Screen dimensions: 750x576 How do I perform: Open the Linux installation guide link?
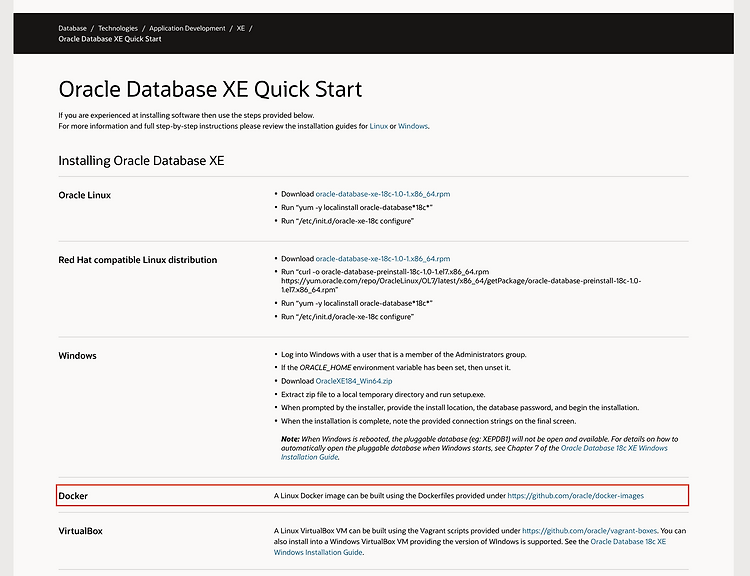pos(378,126)
